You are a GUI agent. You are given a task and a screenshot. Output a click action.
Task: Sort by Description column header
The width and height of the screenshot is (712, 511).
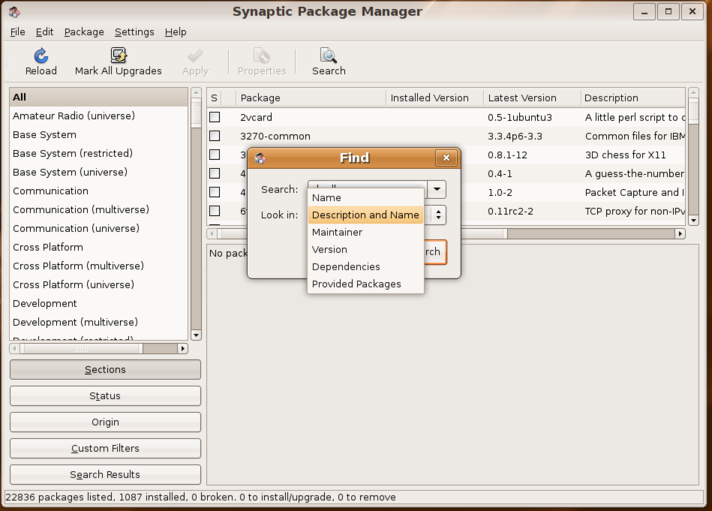tap(633, 98)
